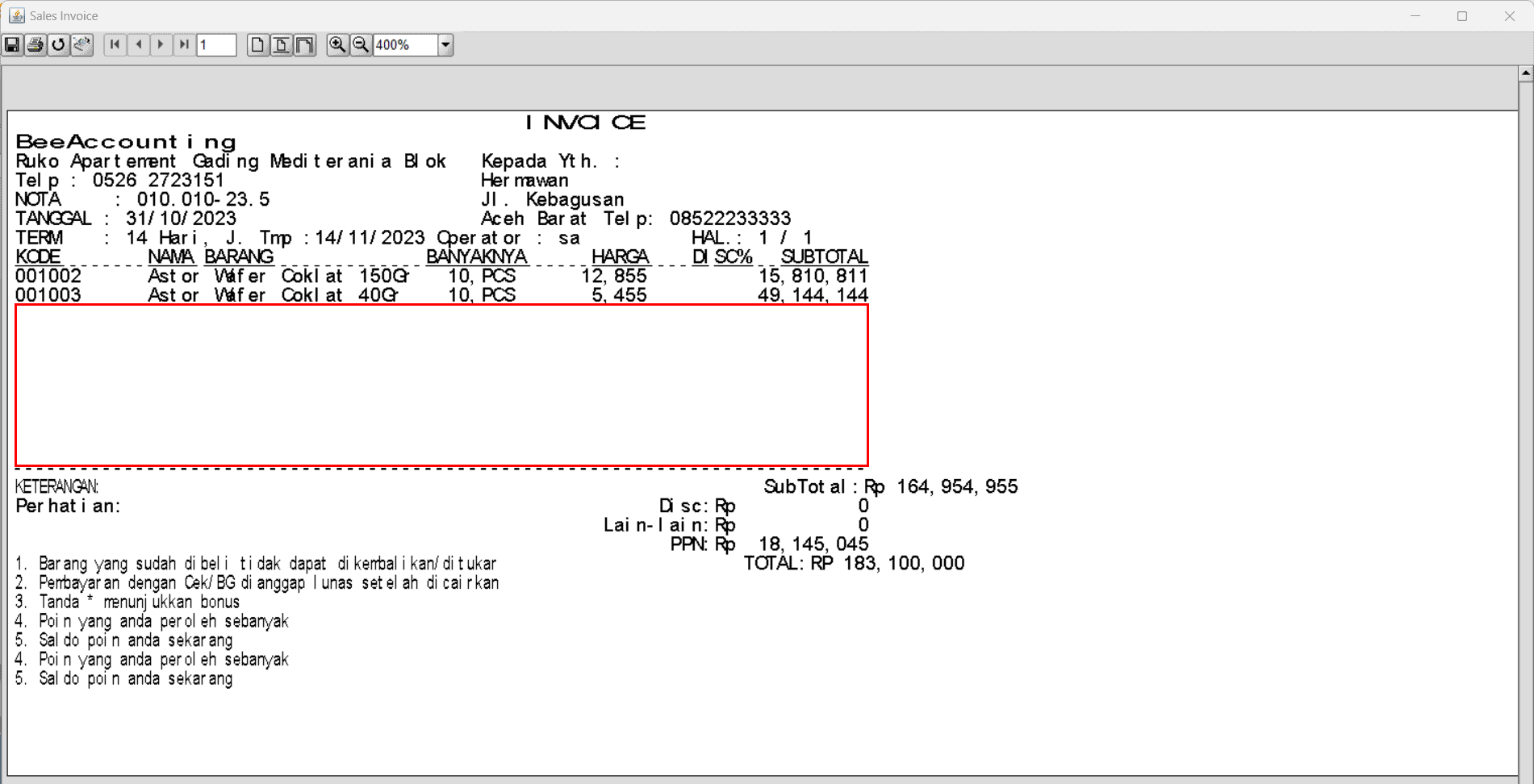Click the HARGA column header
Viewport: 1534px width, 784px height.
click(621, 257)
